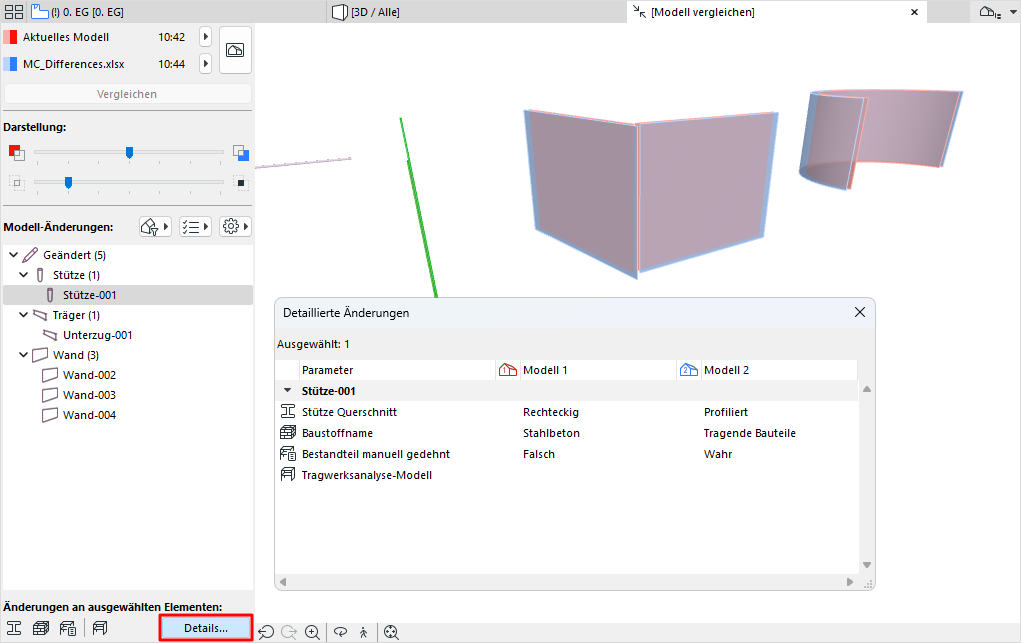Click the model balance slider handle
This screenshot has width=1021, height=643.
click(x=130, y=152)
